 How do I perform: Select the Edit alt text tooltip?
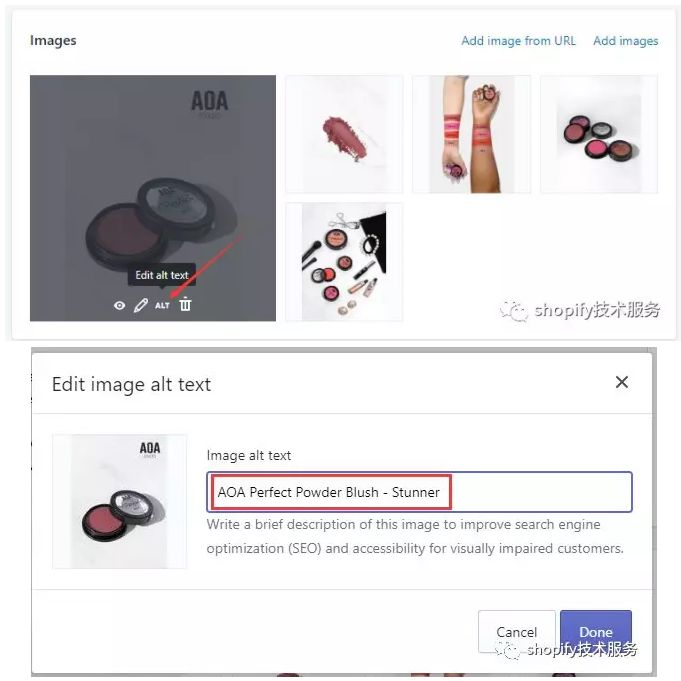[x=162, y=275]
